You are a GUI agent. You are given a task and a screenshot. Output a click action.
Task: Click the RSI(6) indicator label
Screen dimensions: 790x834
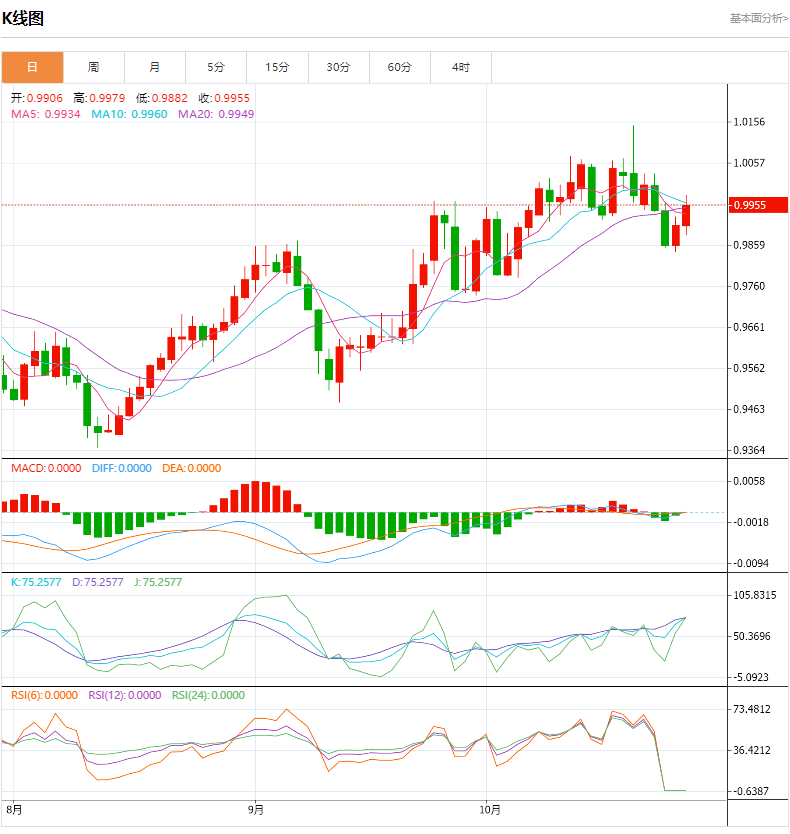pos(46,695)
